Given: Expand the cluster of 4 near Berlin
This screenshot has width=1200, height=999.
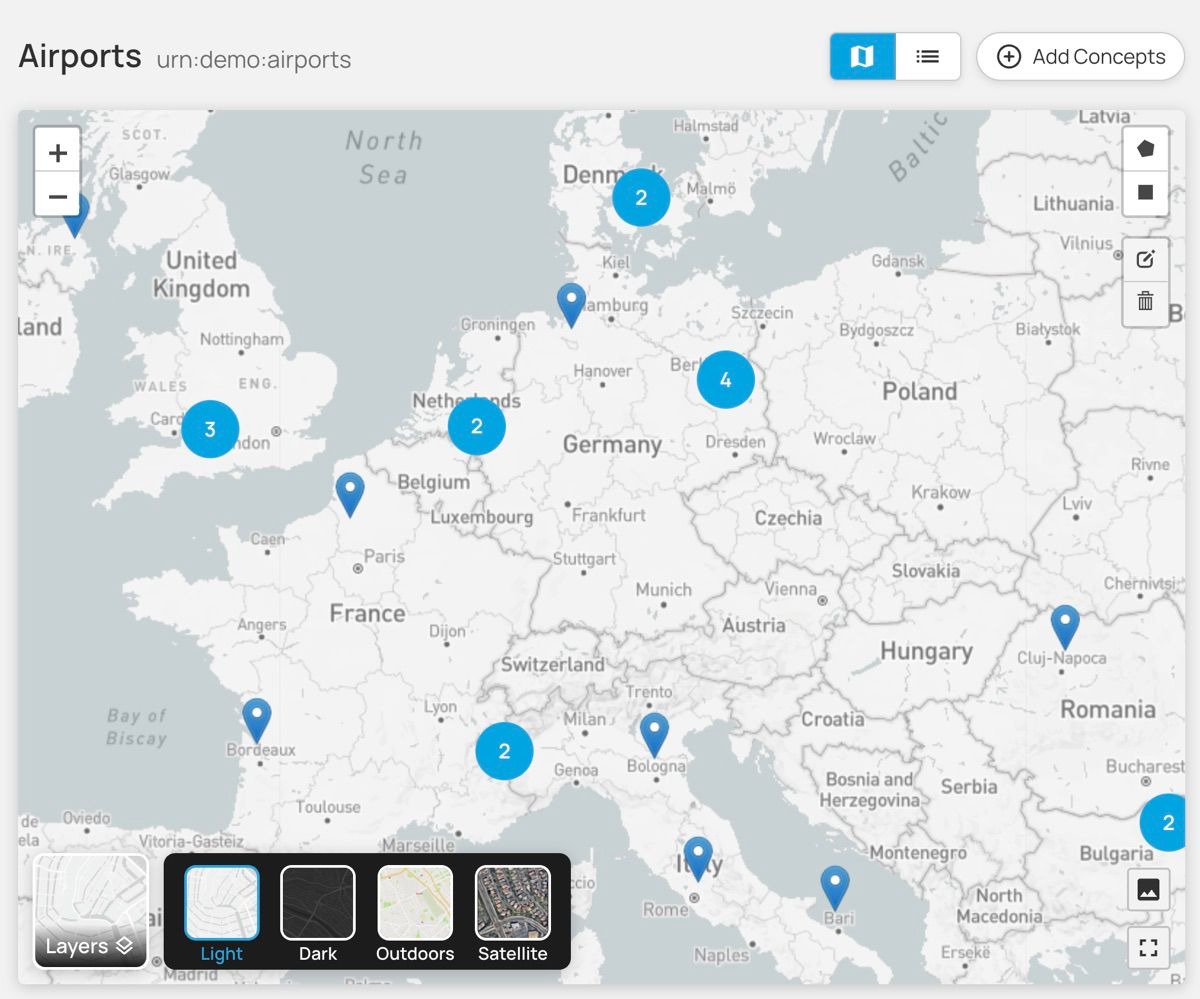Looking at the screenshot, I should [x=725, y=380].
